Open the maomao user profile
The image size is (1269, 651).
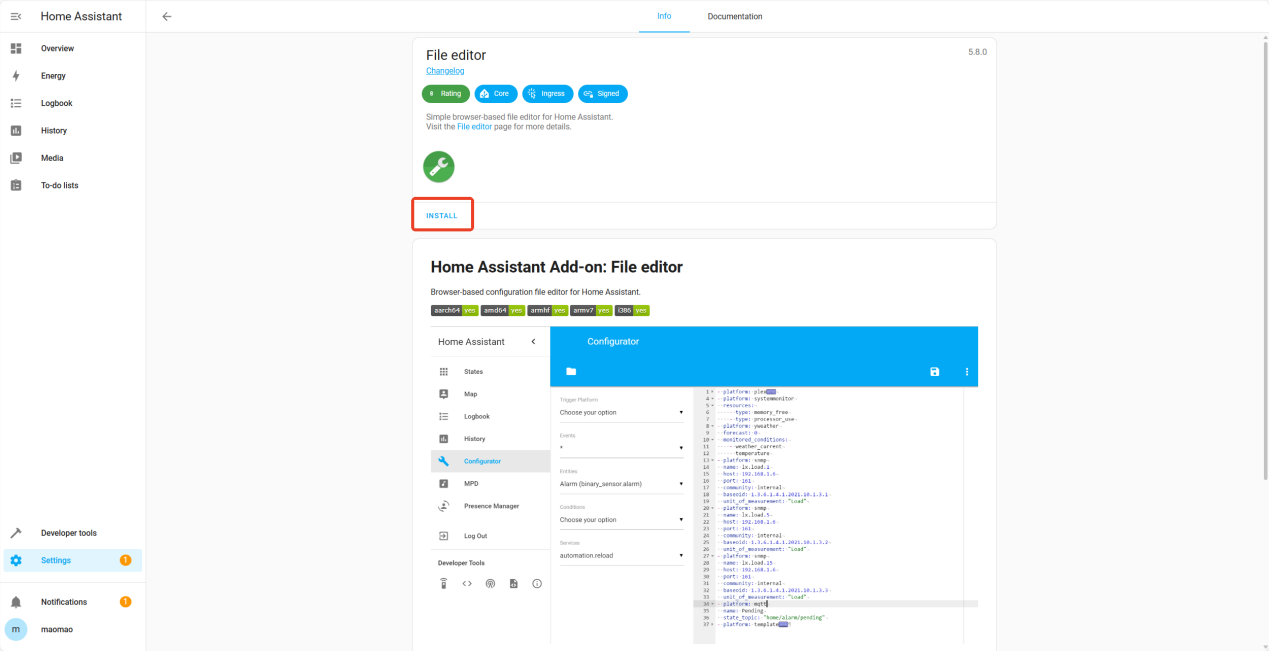73,629
